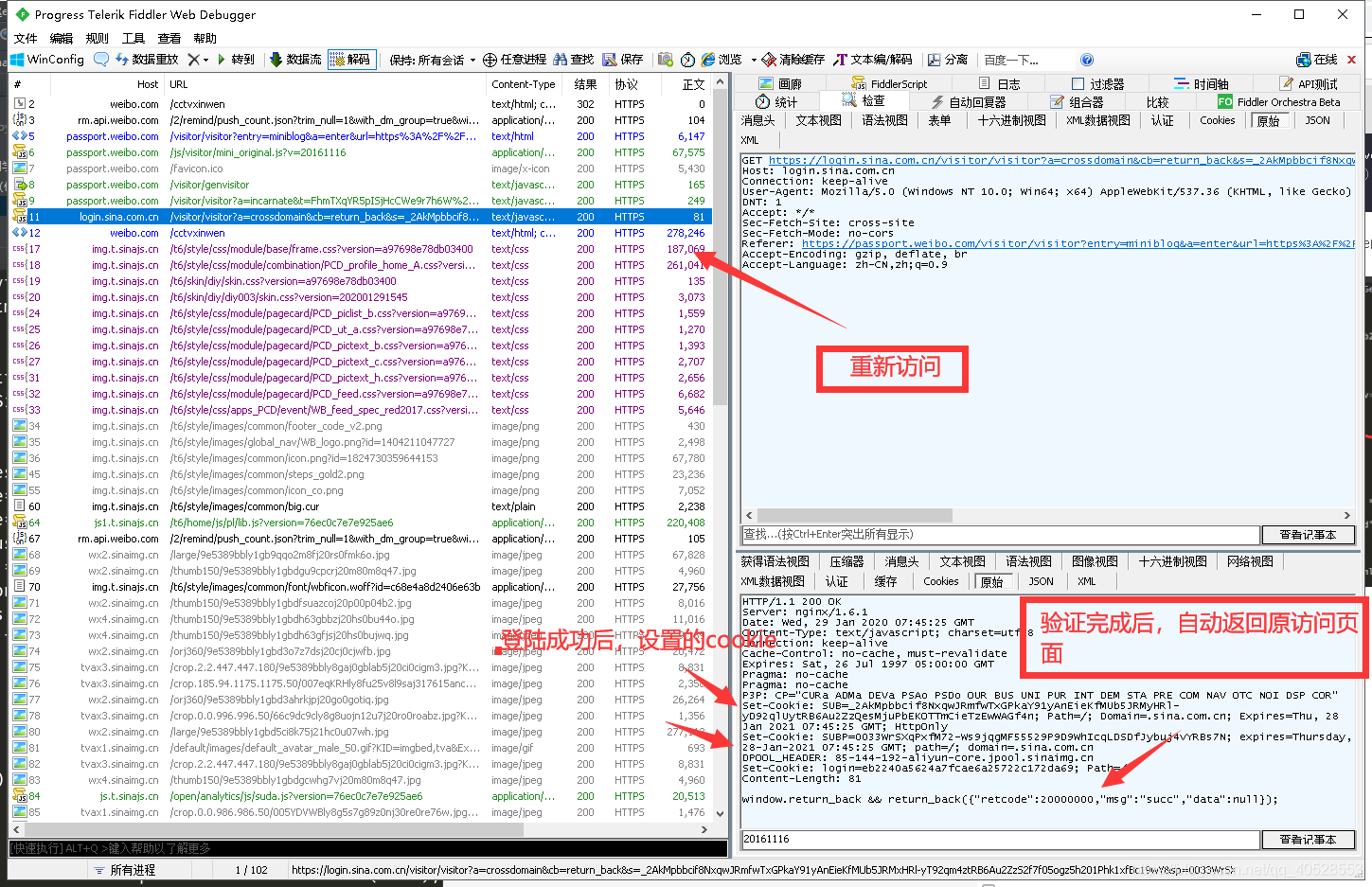Sort sessions by Content-Type column header
This screenshot has height=887, width=1372.
[x=524, y=84]
